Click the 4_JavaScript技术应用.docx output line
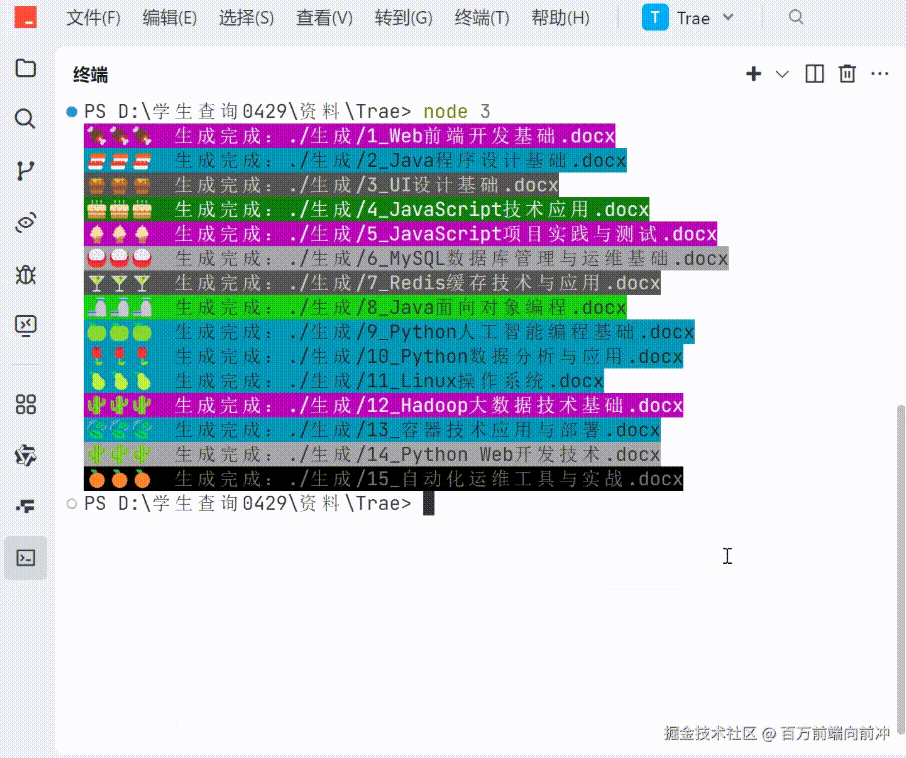Viewport: 906px width, 758px height. [367, 209]
